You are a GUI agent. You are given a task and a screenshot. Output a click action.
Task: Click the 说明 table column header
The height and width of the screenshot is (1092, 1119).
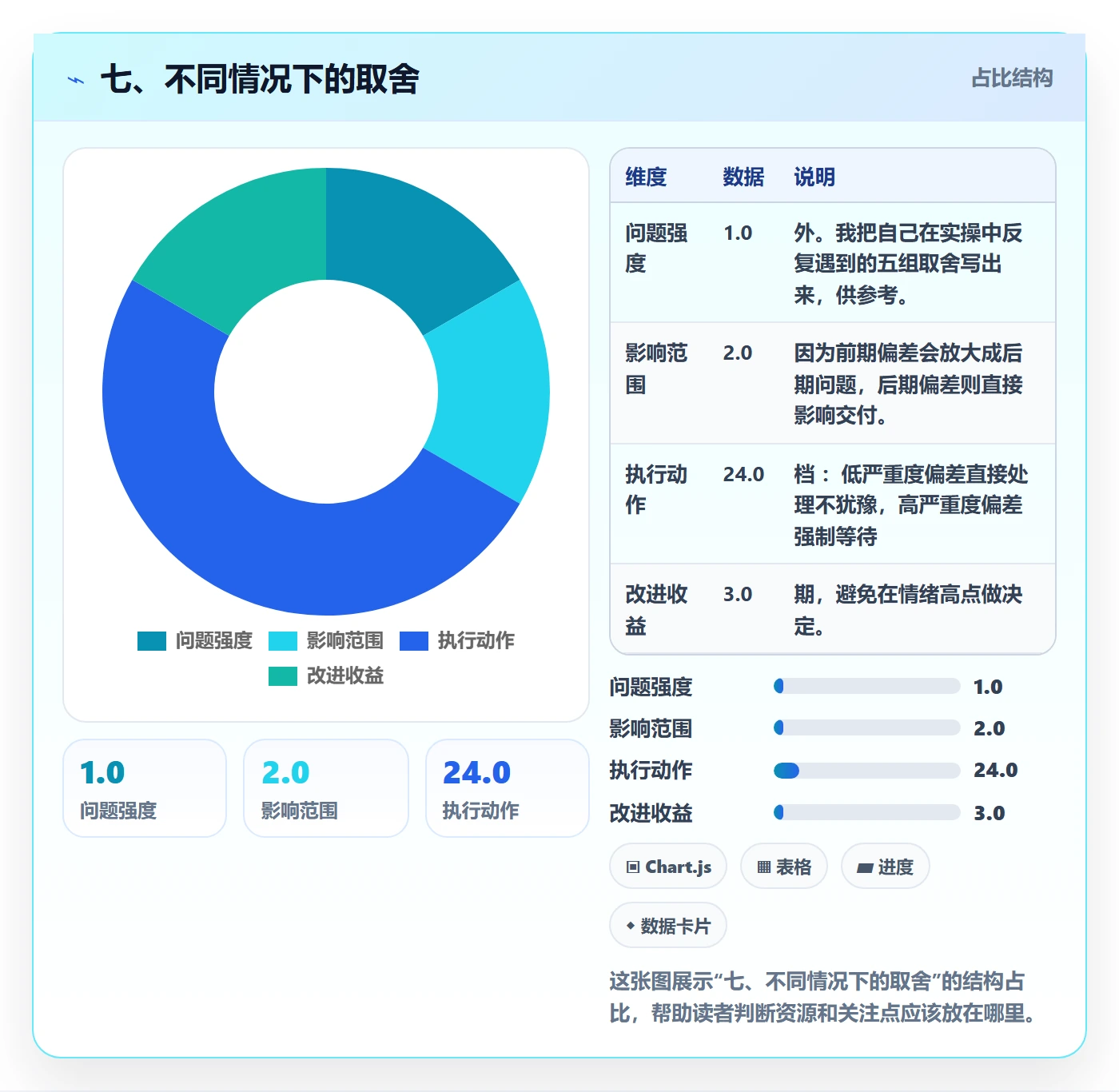click(x=814, y=177)
